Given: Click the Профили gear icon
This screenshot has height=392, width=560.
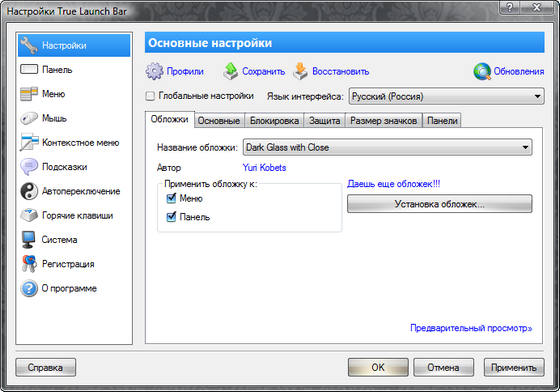Looking at the screenshot, I should click(x=154, y=71).
